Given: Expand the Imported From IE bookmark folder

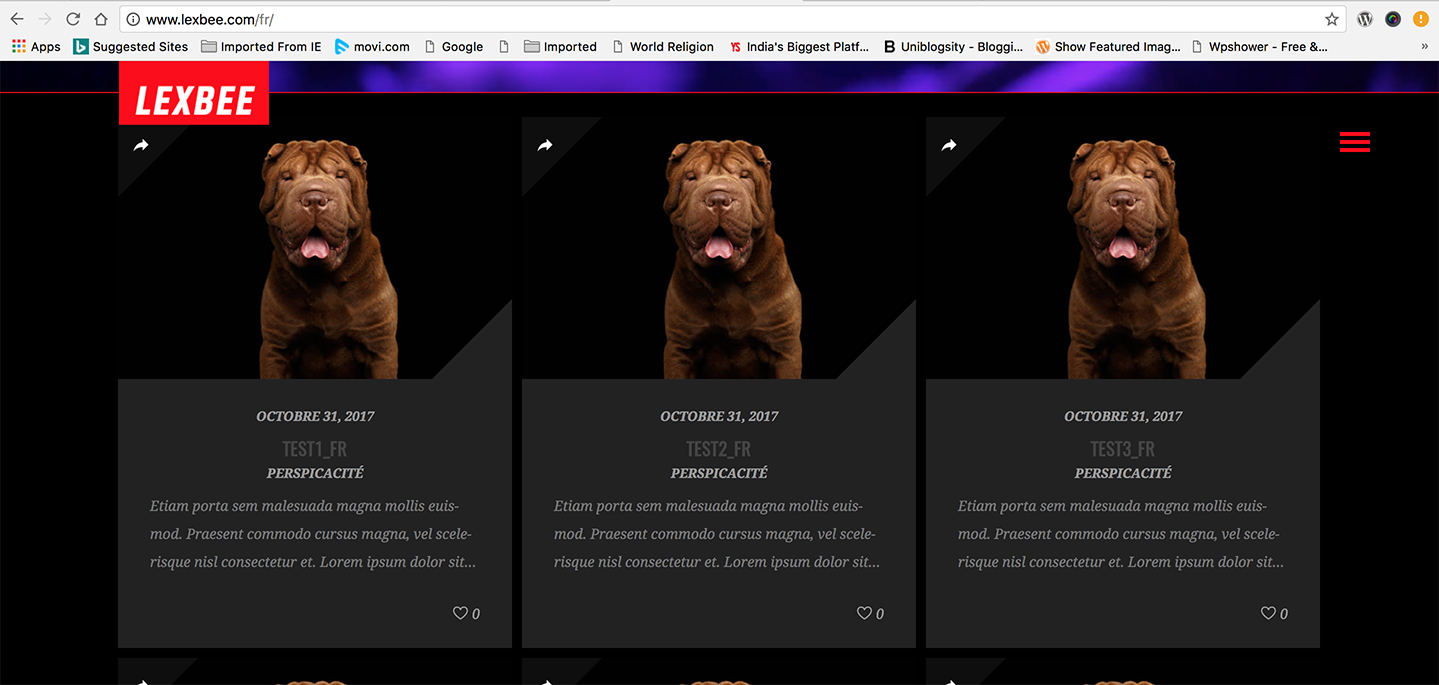Looking at the screenshot, I should pyautogui.click(x=261, y=46).
